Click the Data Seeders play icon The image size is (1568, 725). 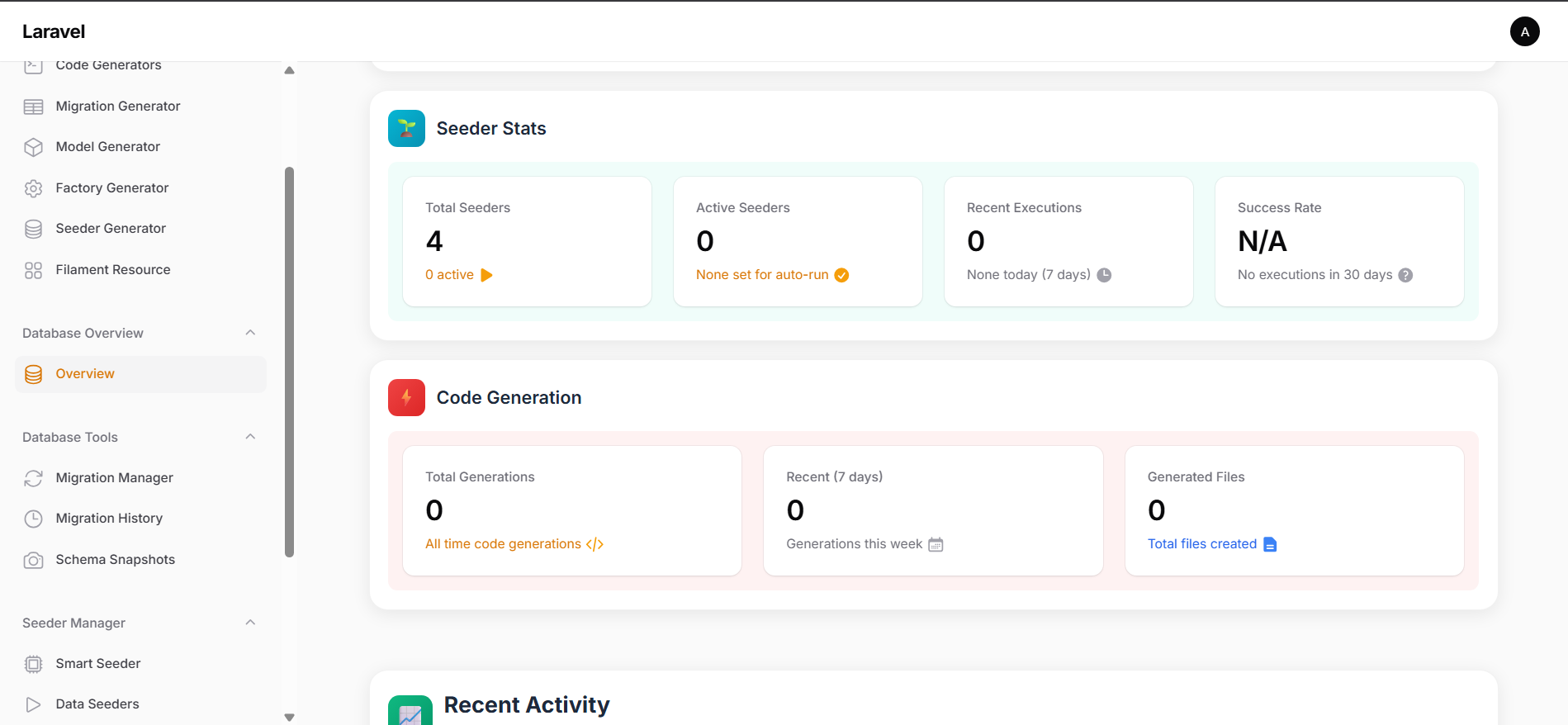point(33,704)
